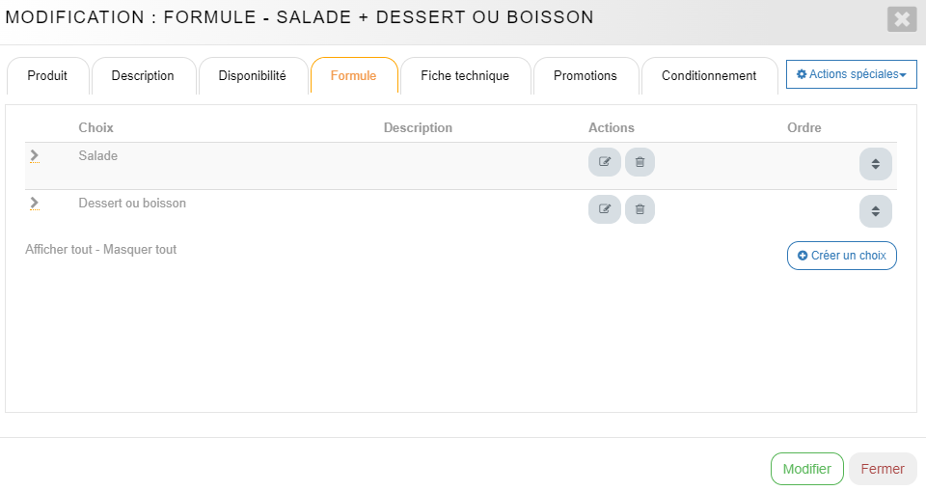The height and width of the screenshot is (492, 926).
Task: Switch to the Conditionnement tab
Action: (709, 76)
